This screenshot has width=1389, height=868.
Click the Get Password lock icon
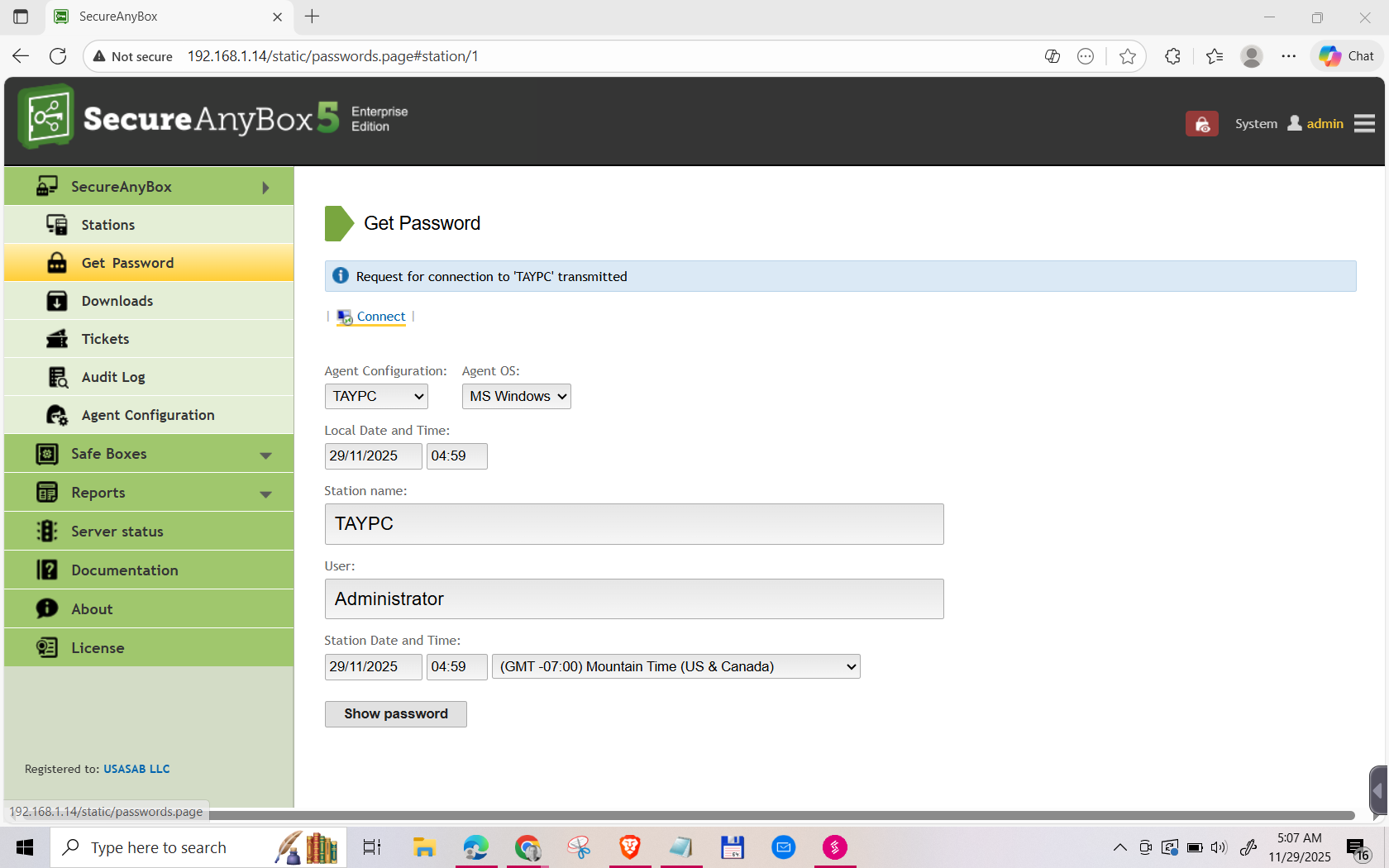tap(56, 263)
